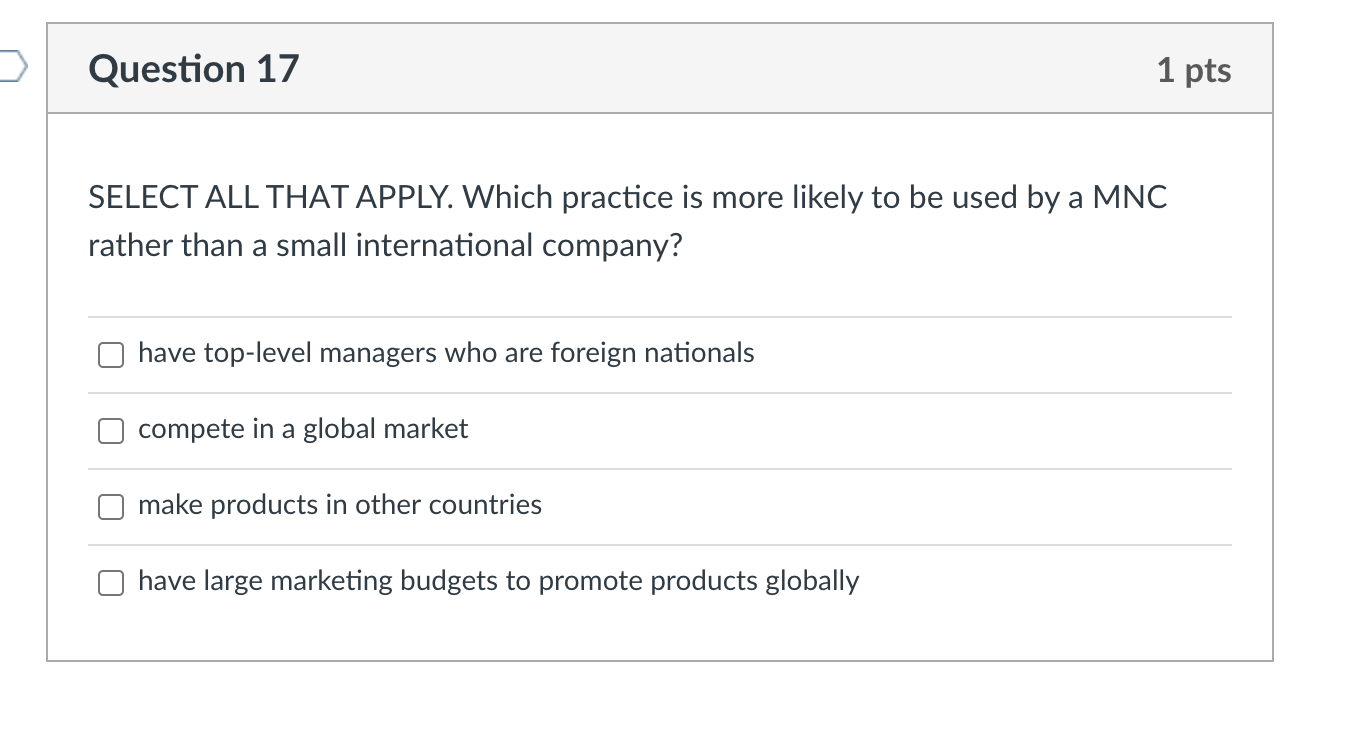The width and height of the screenshot is (1366, 738).
Task: Select the answer text 'make products in other countries'
Action: coord(339,505)
